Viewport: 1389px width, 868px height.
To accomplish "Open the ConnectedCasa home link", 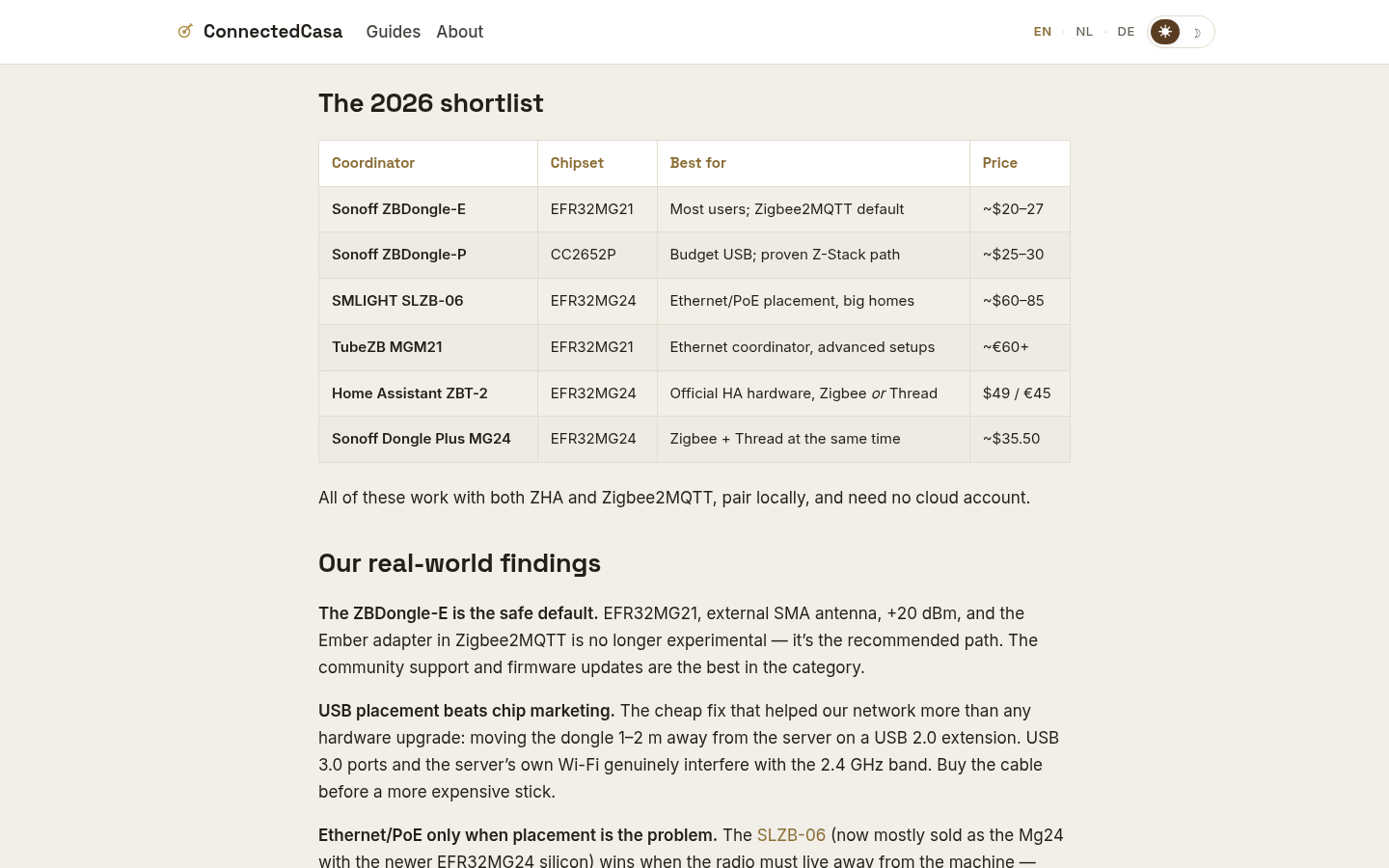I will (x=259, y=32).
